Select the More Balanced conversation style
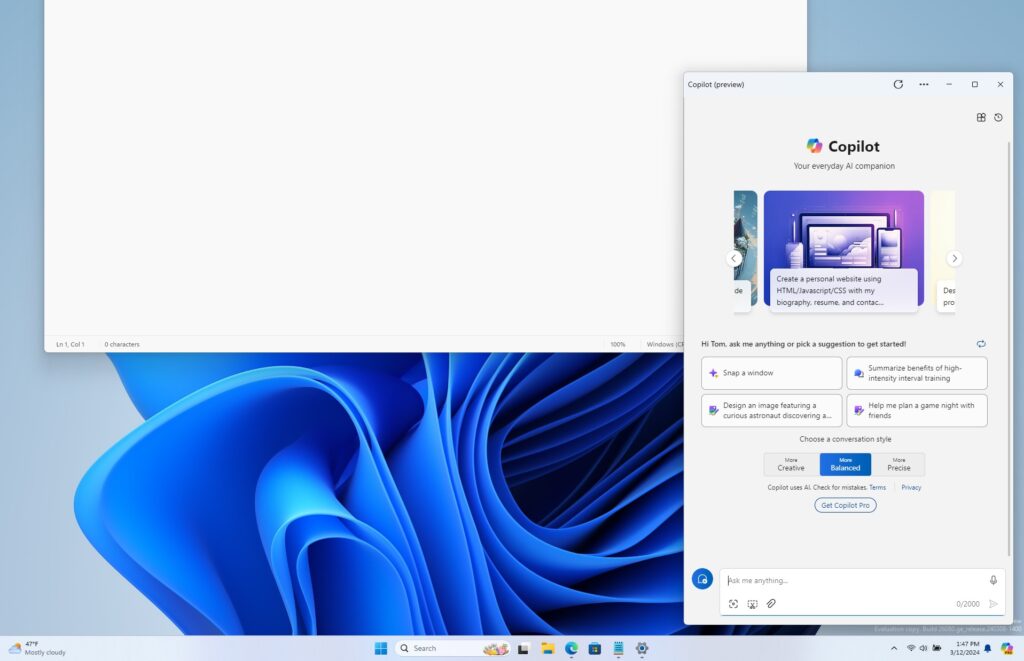 (845, 464)
